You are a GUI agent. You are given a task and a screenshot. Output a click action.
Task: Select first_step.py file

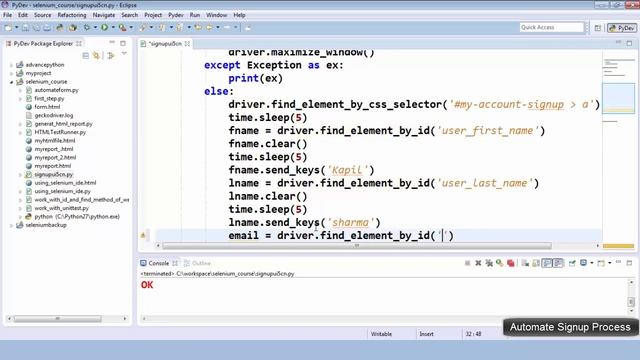coord(49,98)
